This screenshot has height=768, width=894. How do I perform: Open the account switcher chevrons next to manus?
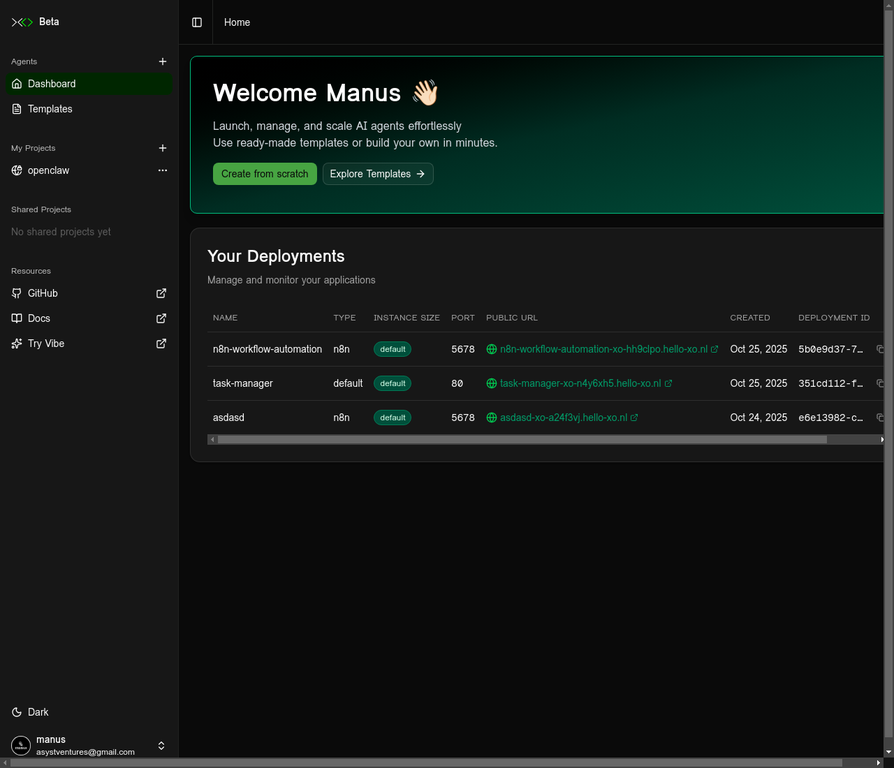161,745
